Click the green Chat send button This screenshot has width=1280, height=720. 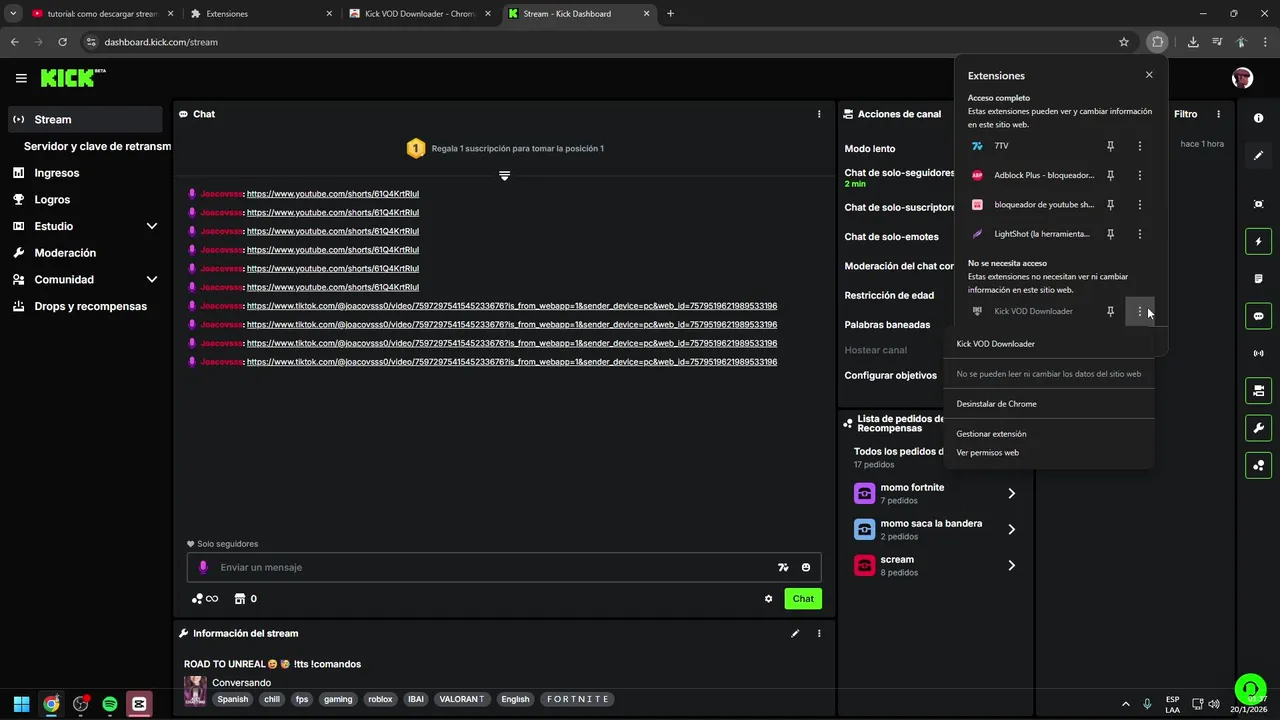tap(803, 599)
